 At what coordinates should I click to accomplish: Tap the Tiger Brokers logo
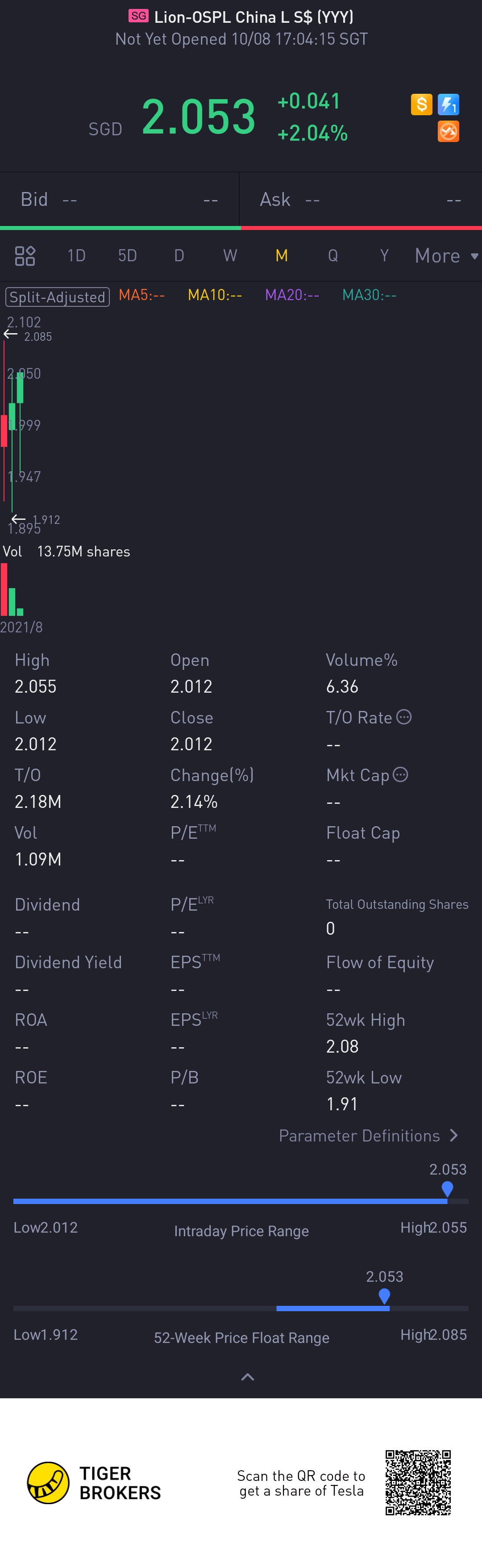[48, 1482]
